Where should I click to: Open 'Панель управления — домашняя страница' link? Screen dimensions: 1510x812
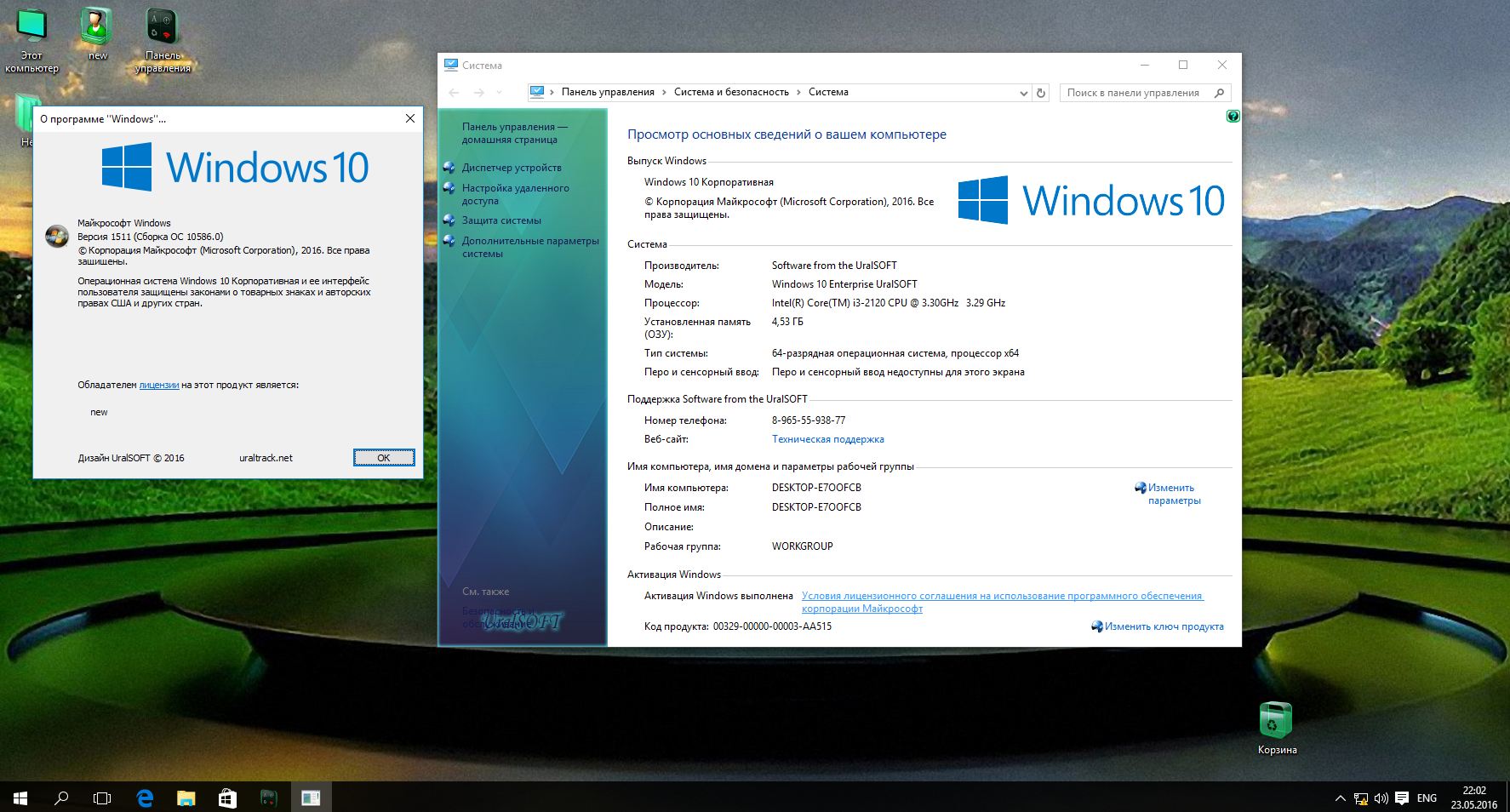(x=514, y=133)
